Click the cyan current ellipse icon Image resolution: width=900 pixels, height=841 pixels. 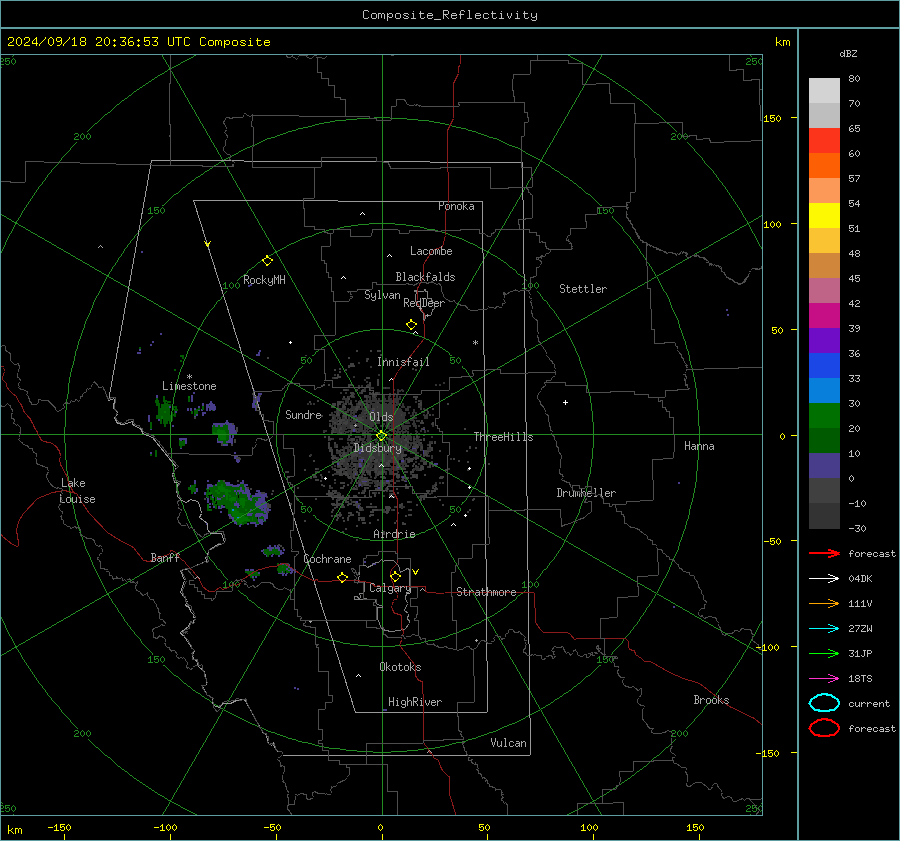(x=824, y=703)
